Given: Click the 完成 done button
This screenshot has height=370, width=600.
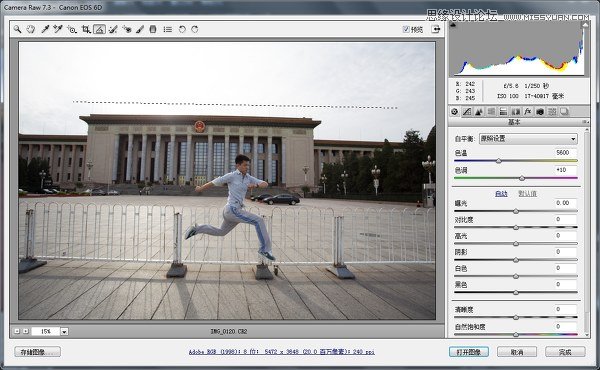Looking at the screenshot, I should pyautogui.click(x=565, y=352).
